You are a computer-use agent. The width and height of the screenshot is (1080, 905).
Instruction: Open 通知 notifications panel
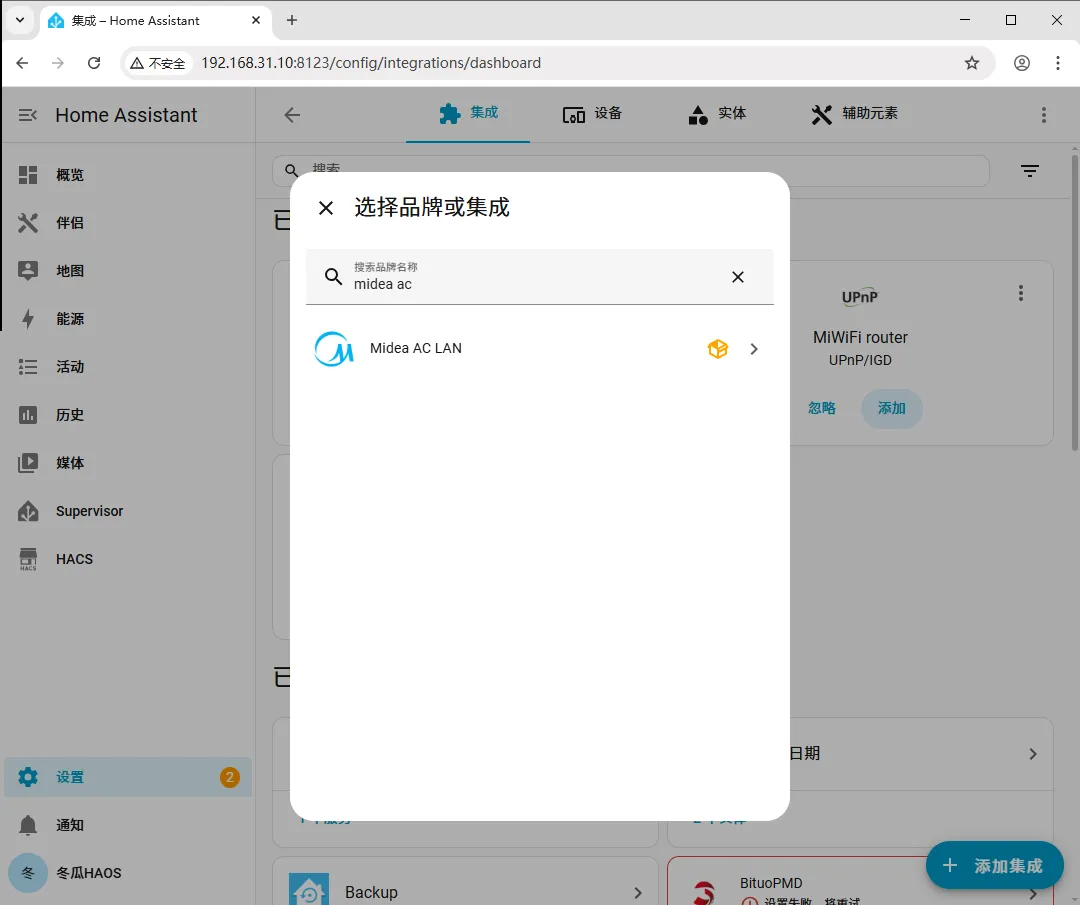tap(127, 825)
